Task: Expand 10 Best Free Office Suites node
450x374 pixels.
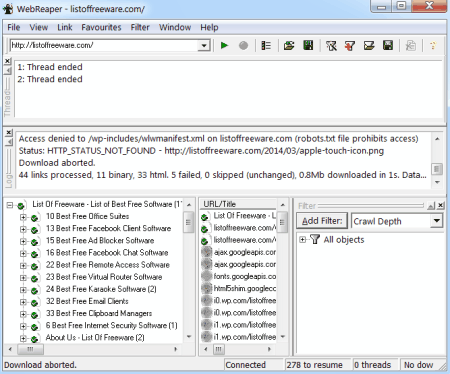Action: tap(23, 217)
